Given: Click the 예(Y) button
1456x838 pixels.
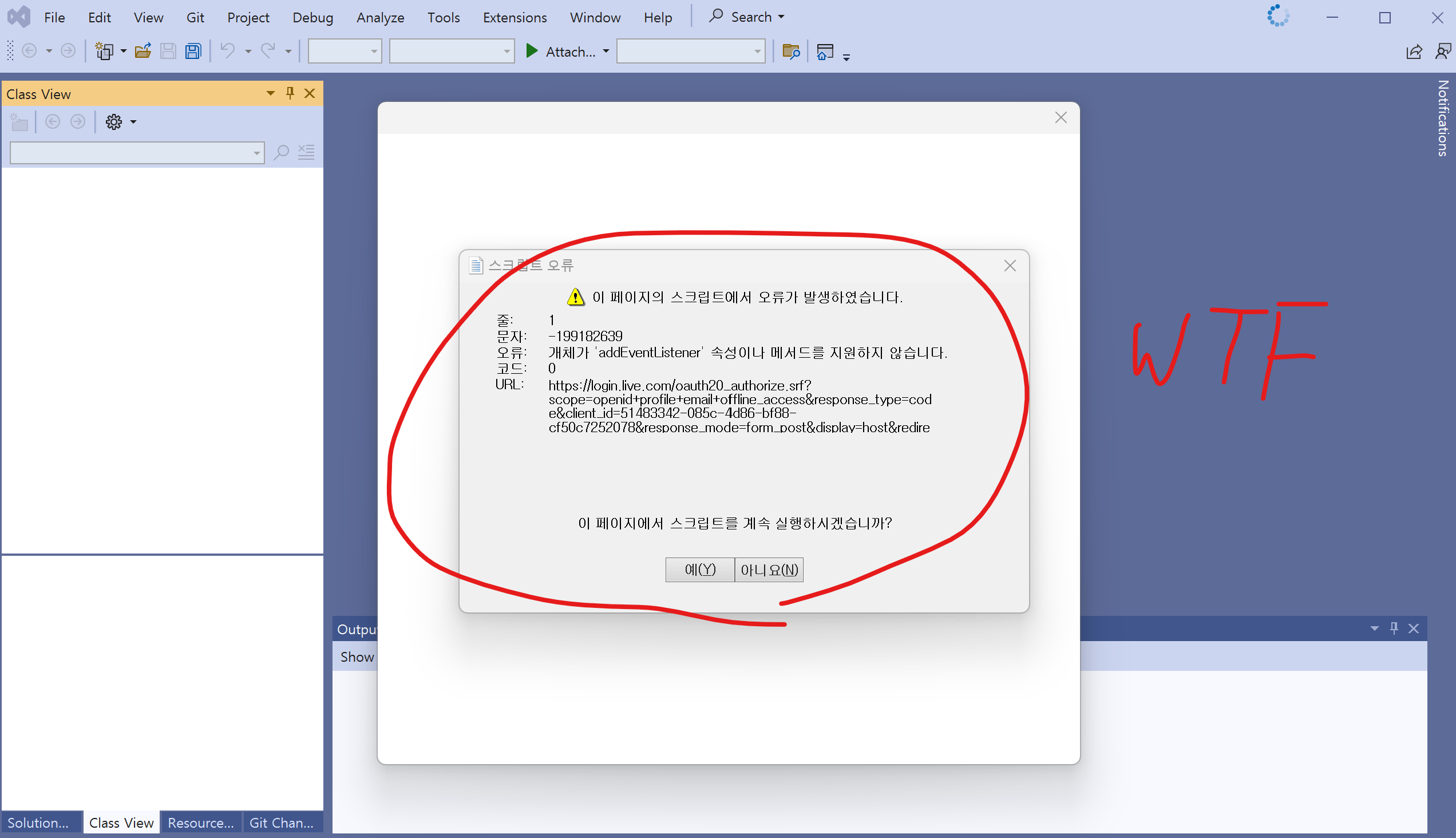Looking at the screenshot, I should tap(700, 570).
